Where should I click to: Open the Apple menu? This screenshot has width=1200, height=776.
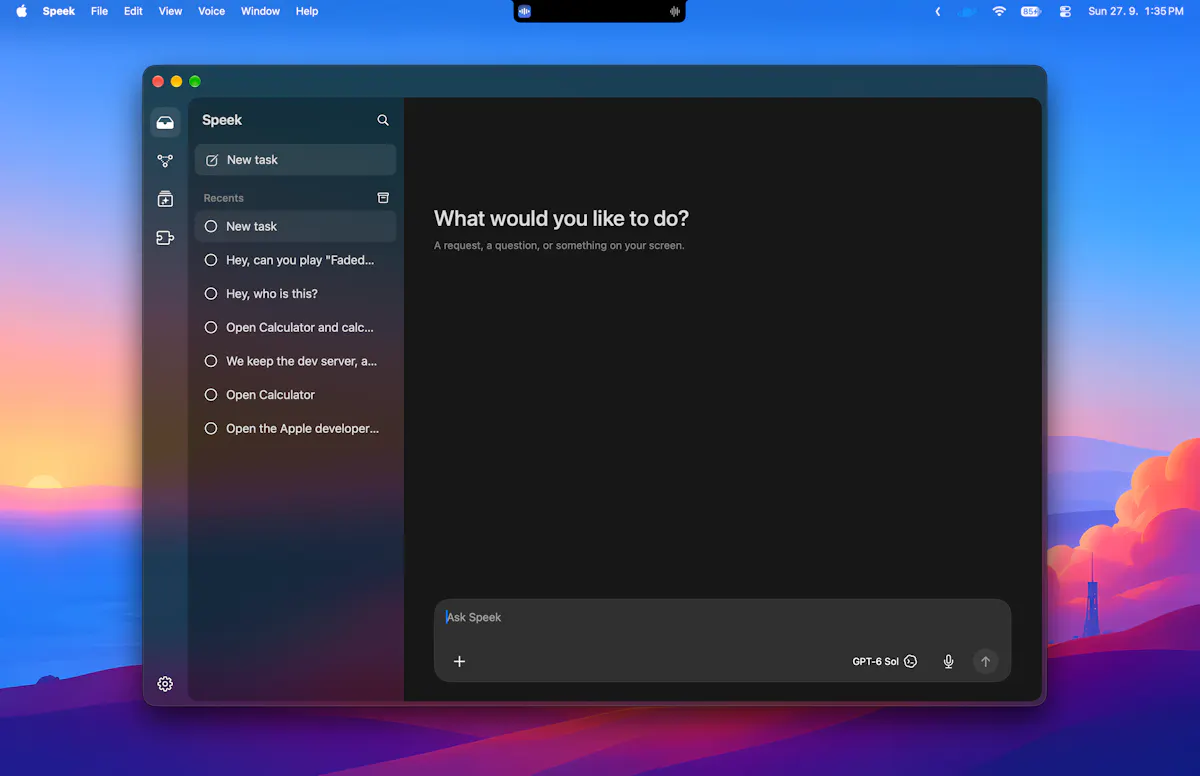pyautogui.click(x=21, y=11)
